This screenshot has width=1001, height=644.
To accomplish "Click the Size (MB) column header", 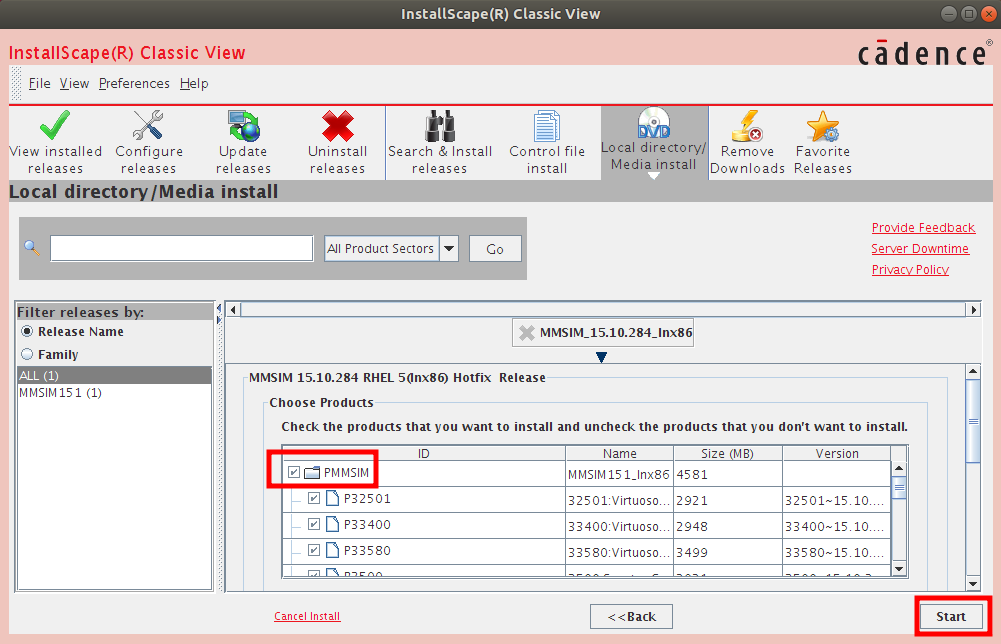I will pos(728,453).
